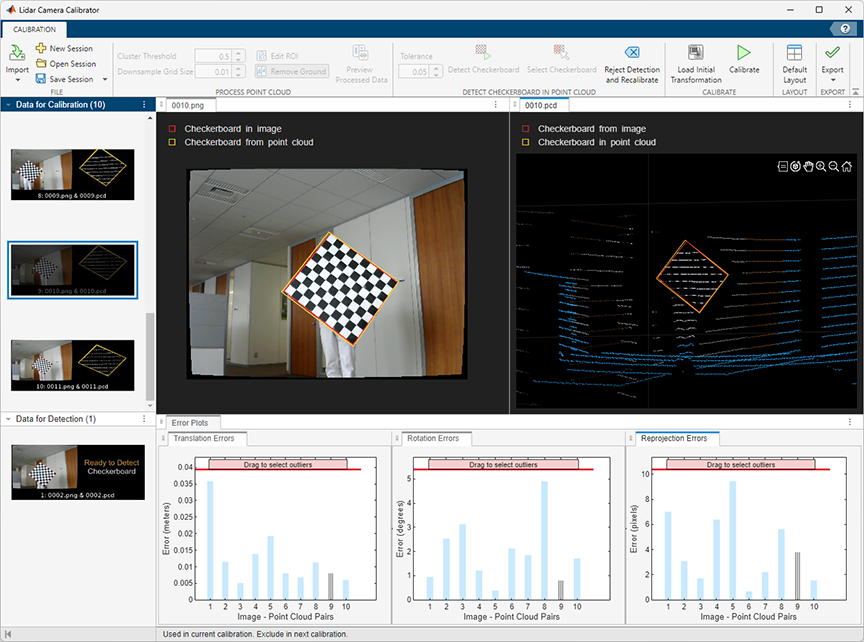Open the Rotate tool in point cloud viewer

pos(795,166)
